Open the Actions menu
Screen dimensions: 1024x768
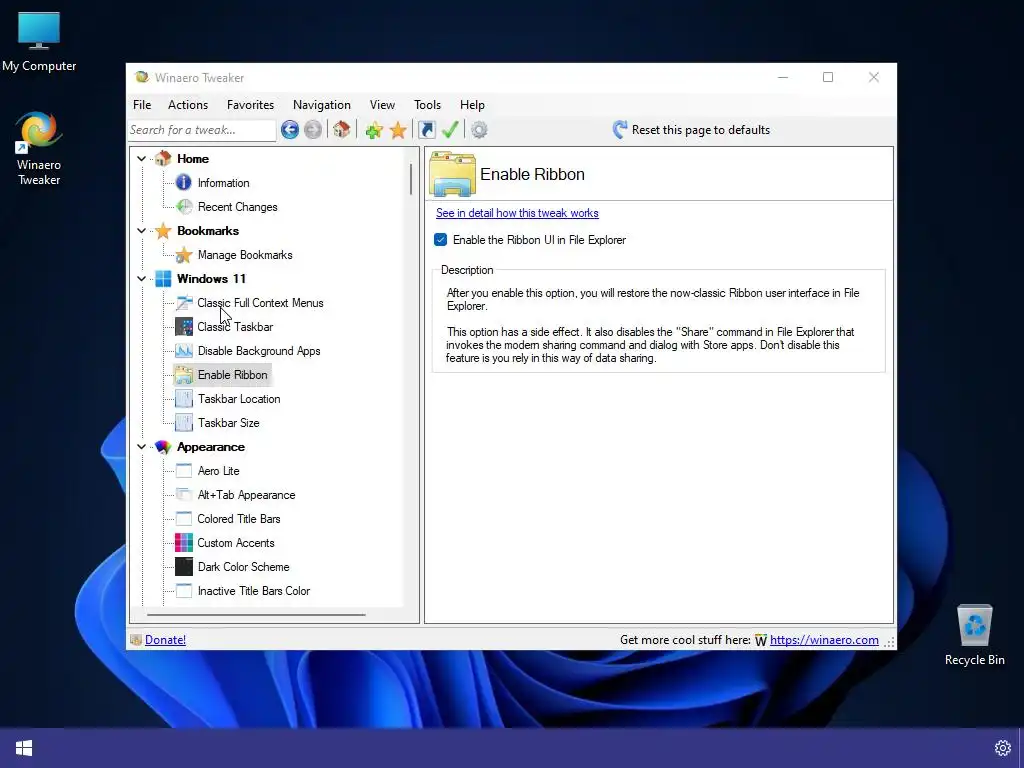coord(188,105)
